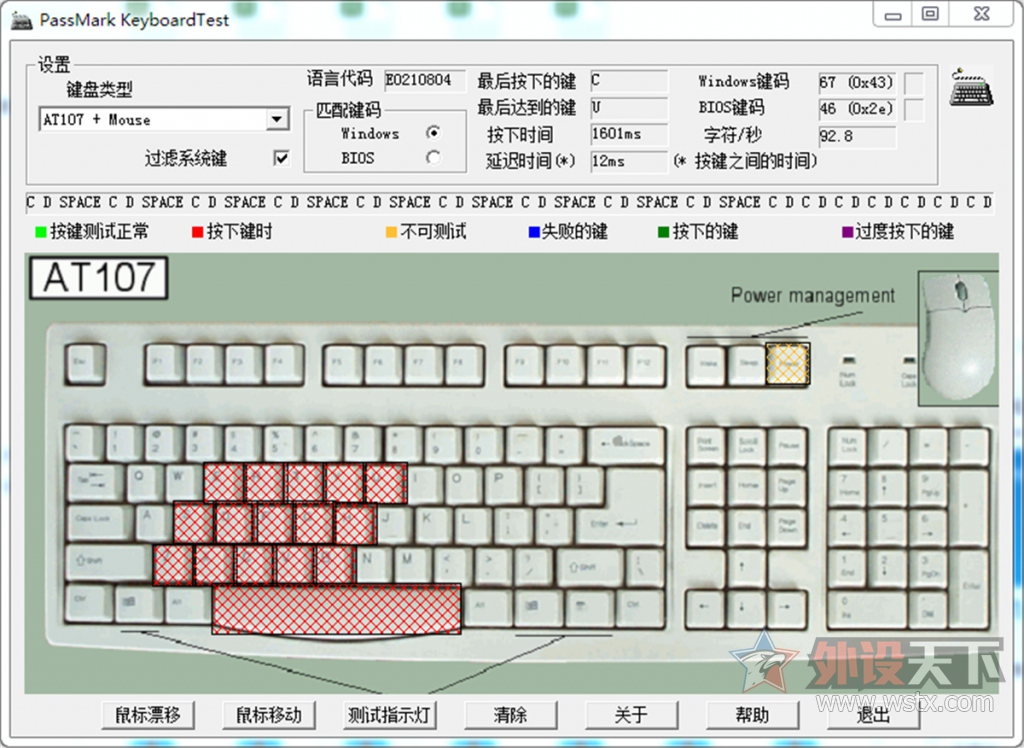The width and height of the screenshot is (1024, 748).
Task: Click the Windows键码 field showing 67 (0x43)
Action: [x=857, y=82]
